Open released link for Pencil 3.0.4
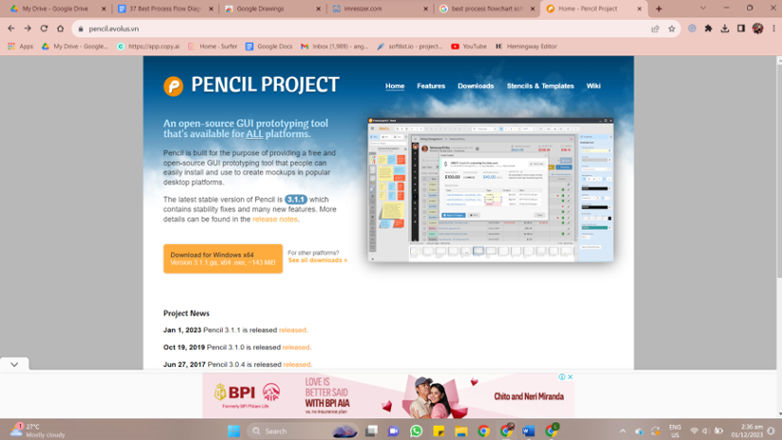Image resolution: width=782 pixels, height=440 pixels. pos(297,364)
